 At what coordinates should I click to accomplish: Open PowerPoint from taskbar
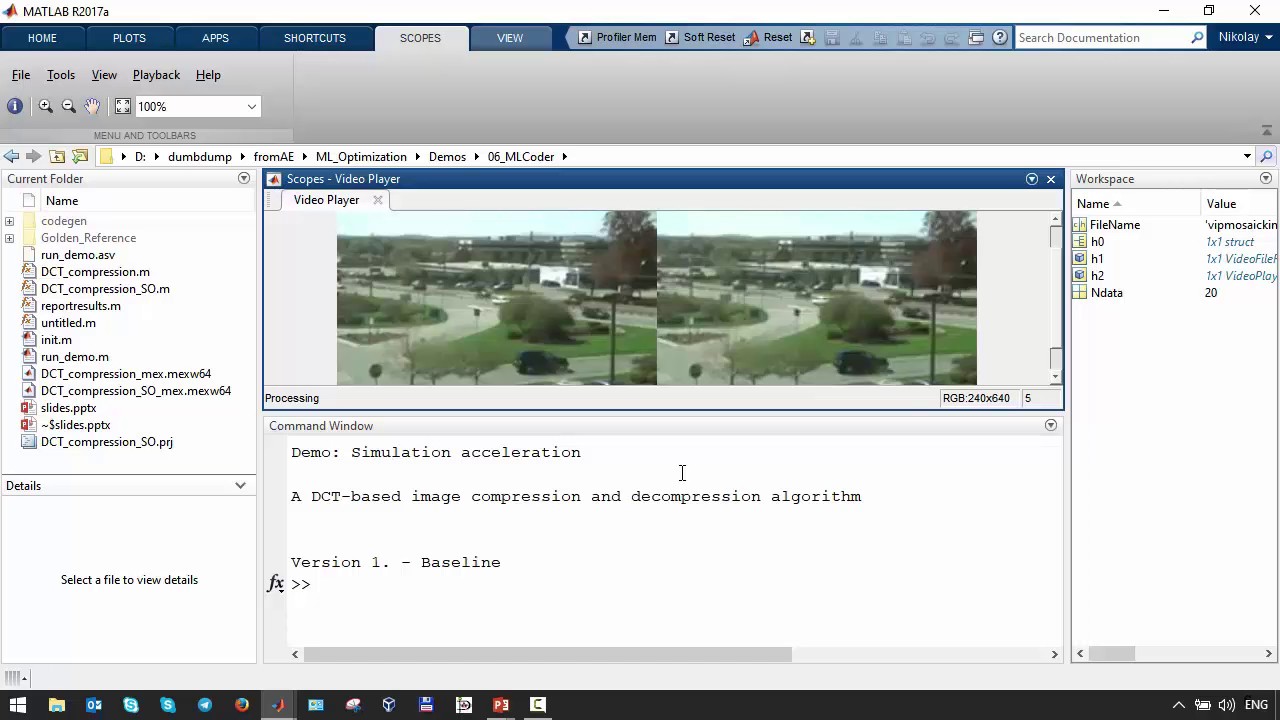501,705
